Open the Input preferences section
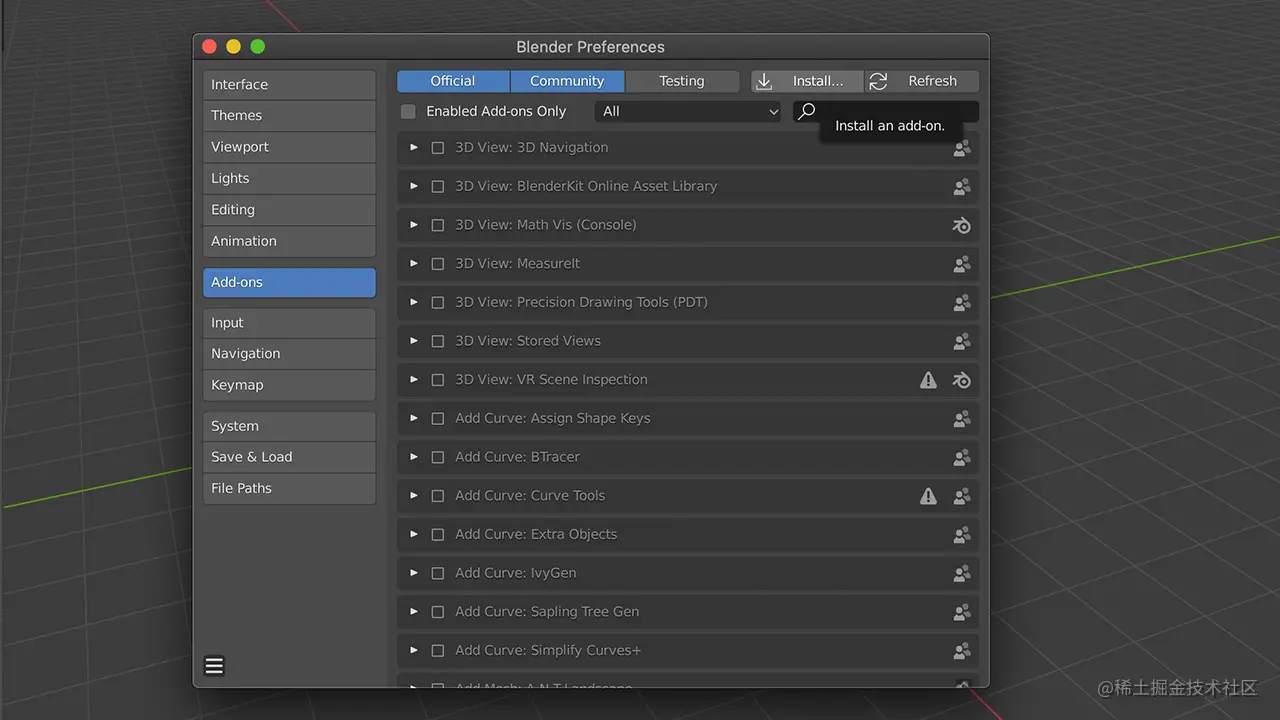Screen dimensions: 1280x720 click(289, 323)
